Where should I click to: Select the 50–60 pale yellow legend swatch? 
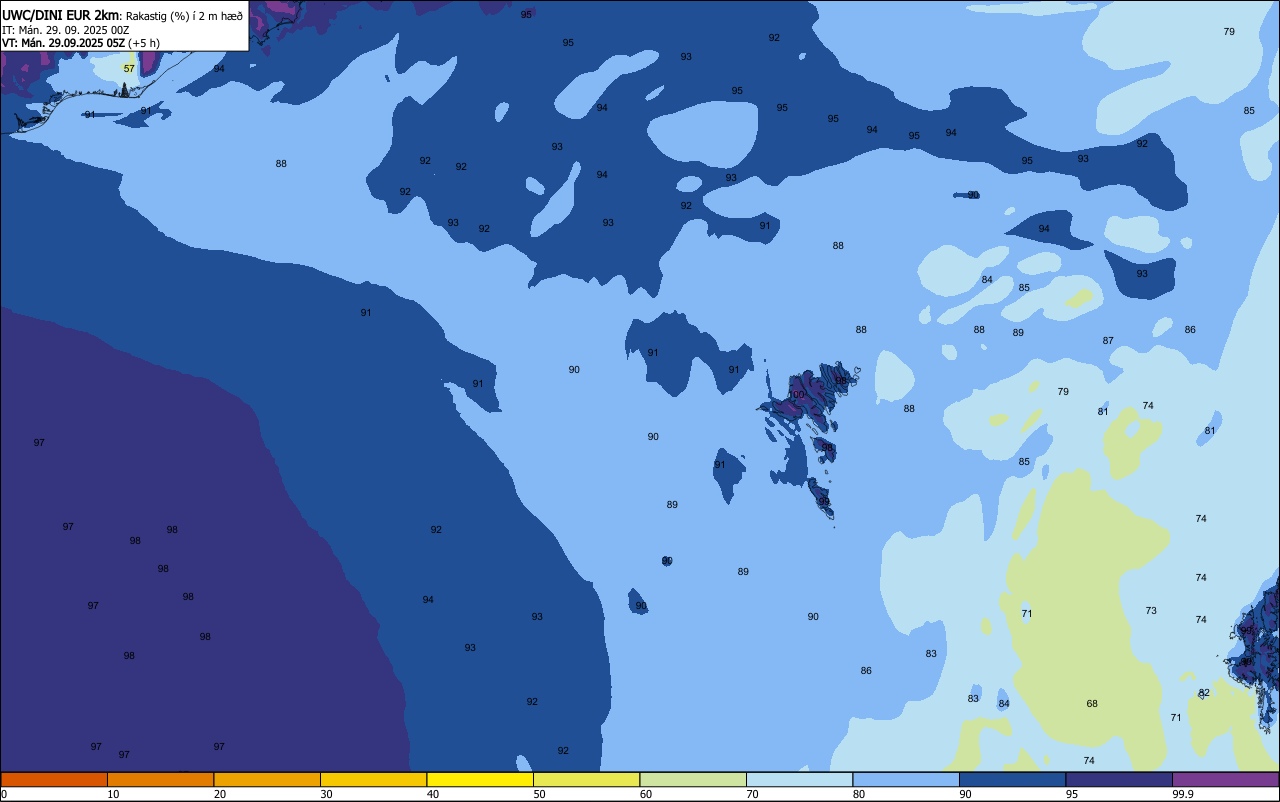586,779
